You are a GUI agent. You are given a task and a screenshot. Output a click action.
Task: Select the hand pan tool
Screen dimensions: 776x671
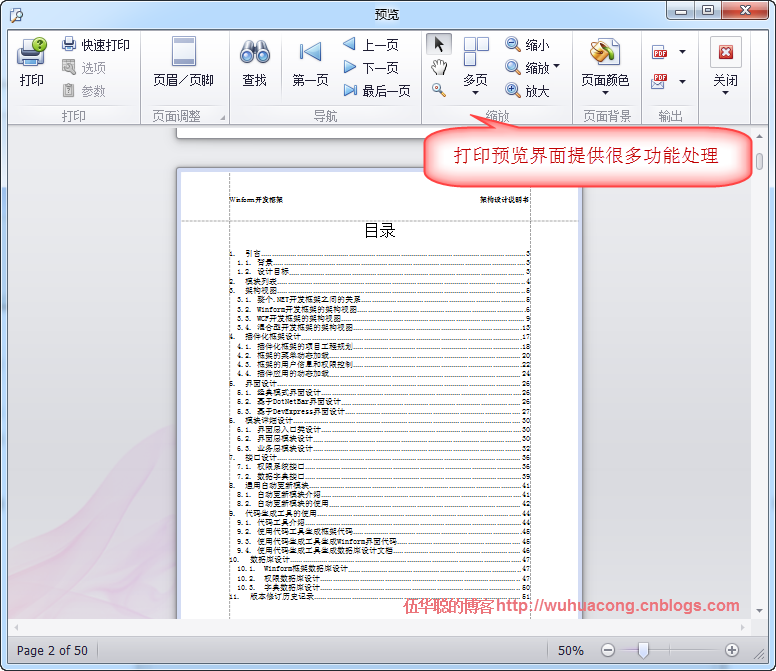point(438,67)
